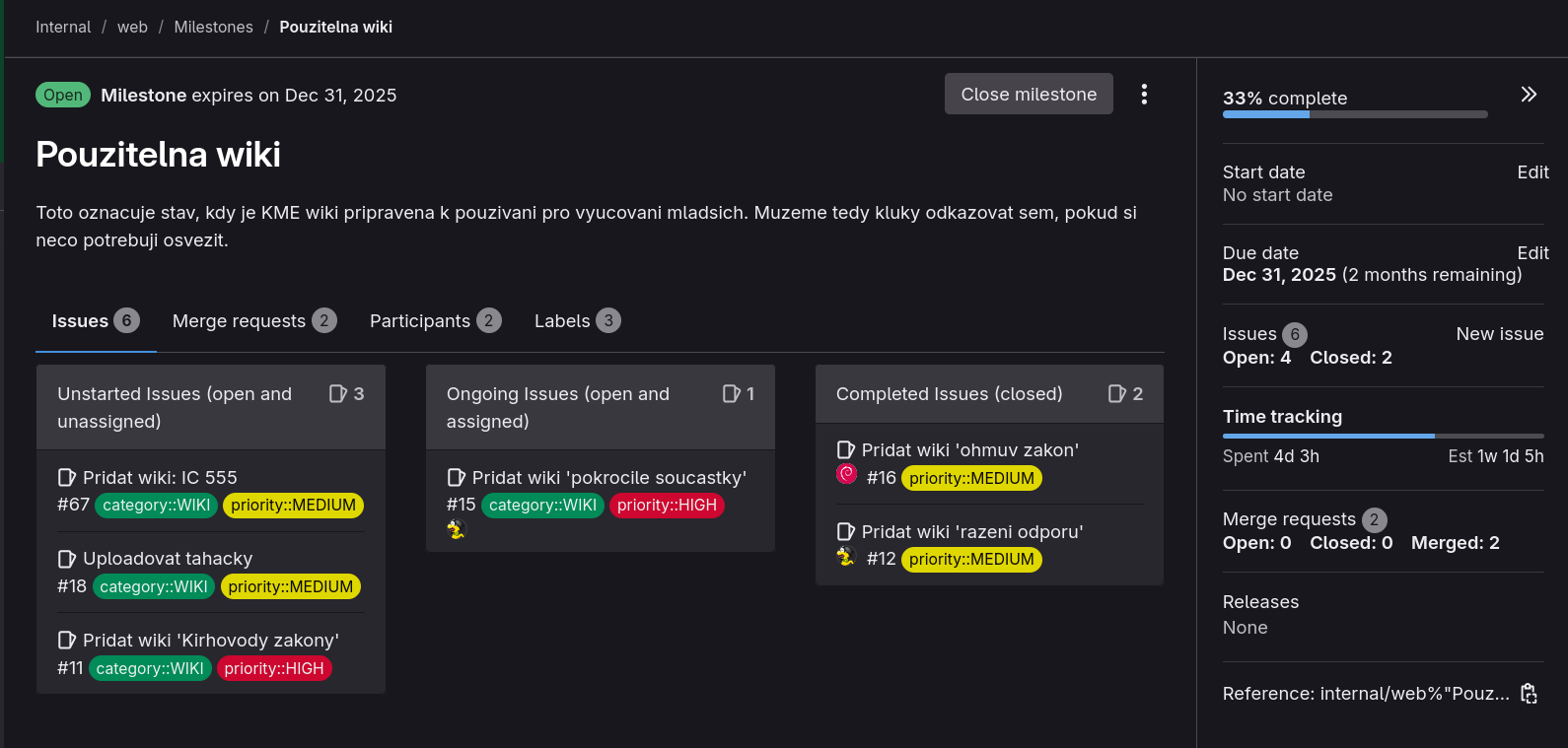Open the milestone actions kebab menu

[1144, 95]
